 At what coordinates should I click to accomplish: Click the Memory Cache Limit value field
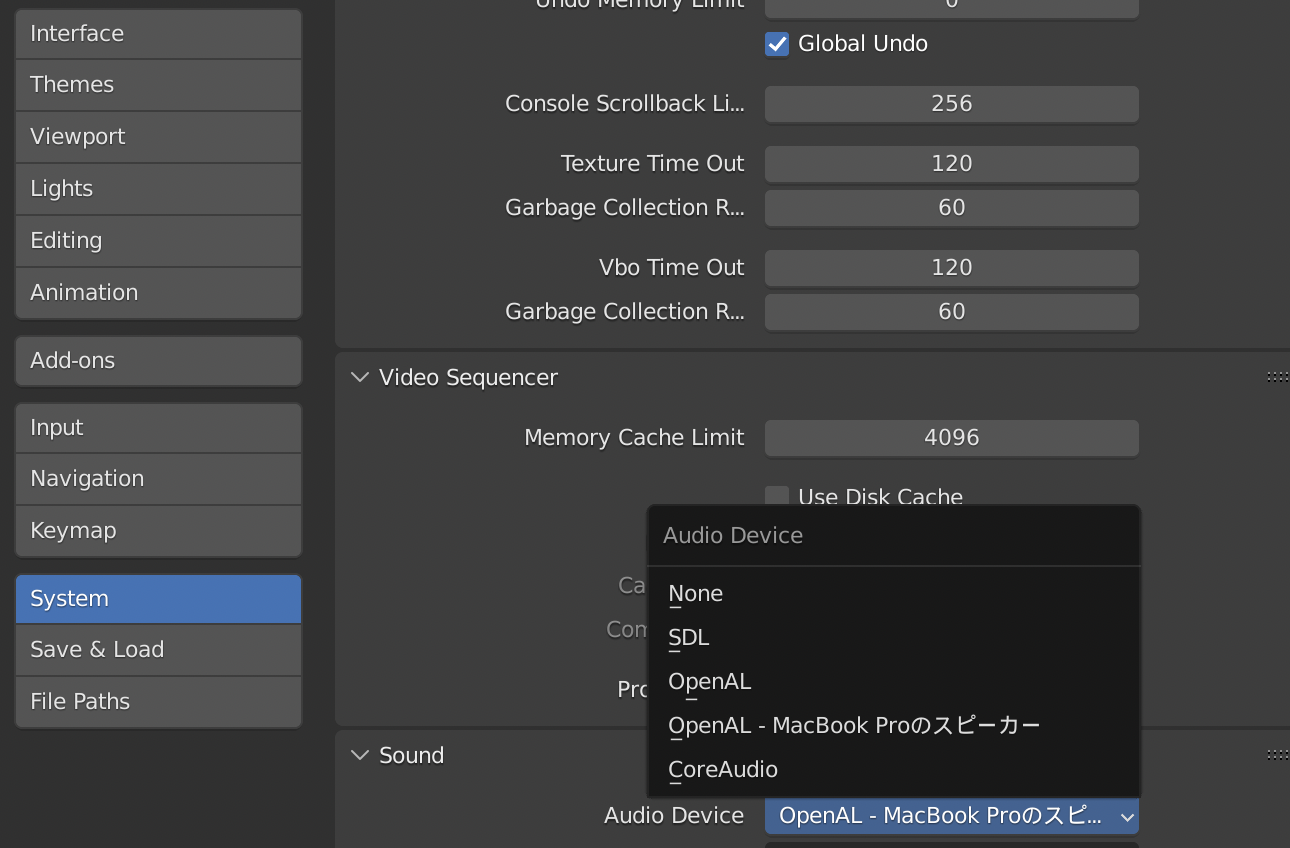pos(951,438)
